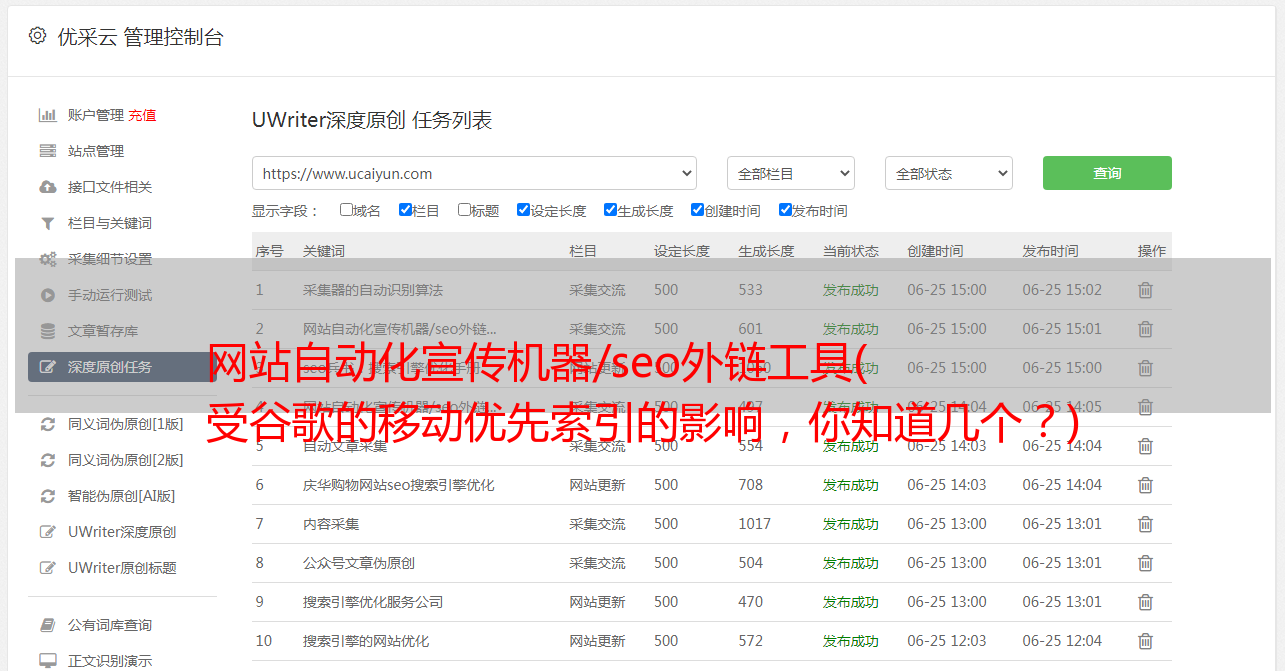The image size is (1285, 671).
Task: Select UWriter原创标题 in sidebar
Action: pyautogui.click(x=121, y=568)
